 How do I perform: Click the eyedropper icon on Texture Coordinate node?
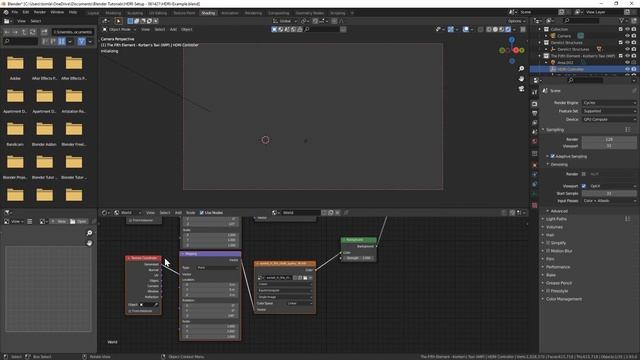pyautogui.click(x=156, y=304)
